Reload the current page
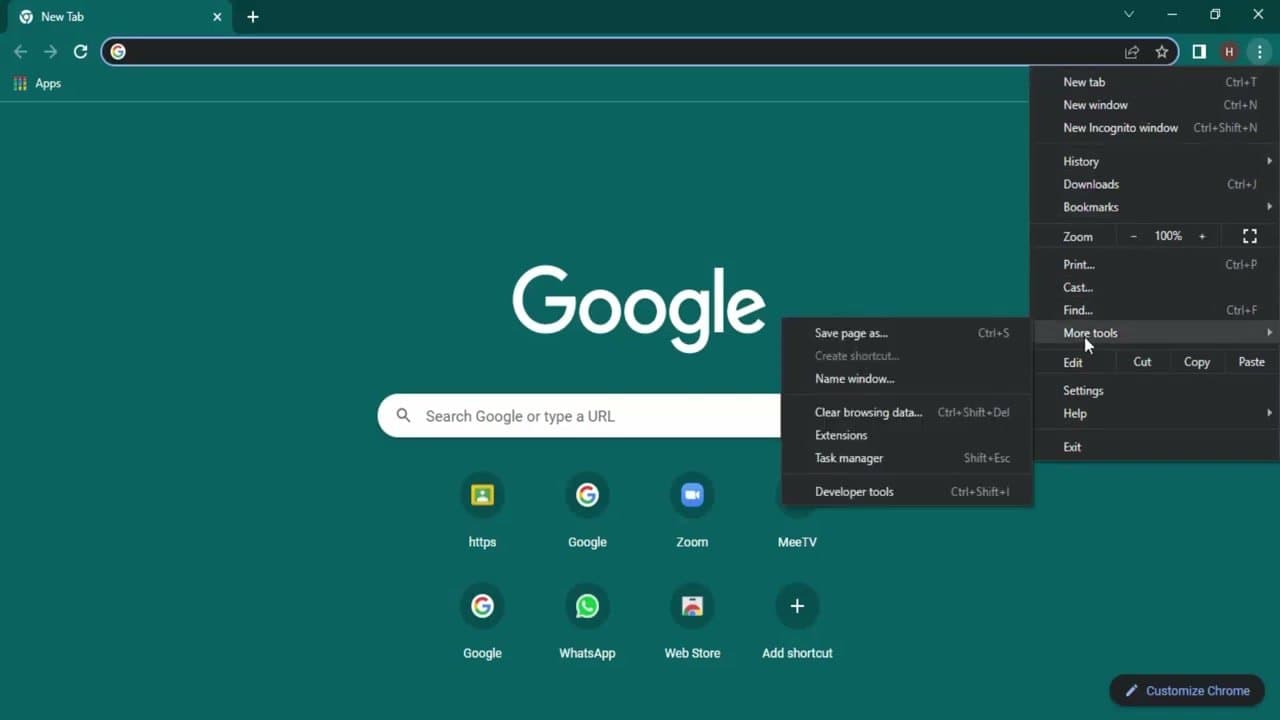 81,51
